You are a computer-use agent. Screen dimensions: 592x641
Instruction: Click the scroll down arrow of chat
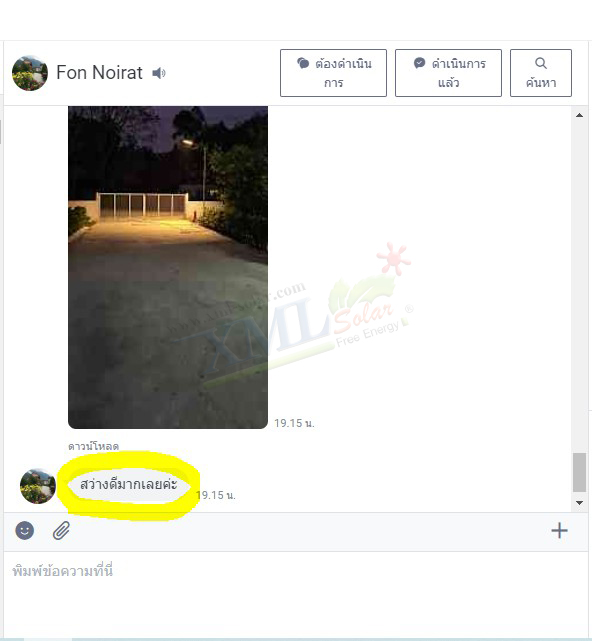point(579,503)
